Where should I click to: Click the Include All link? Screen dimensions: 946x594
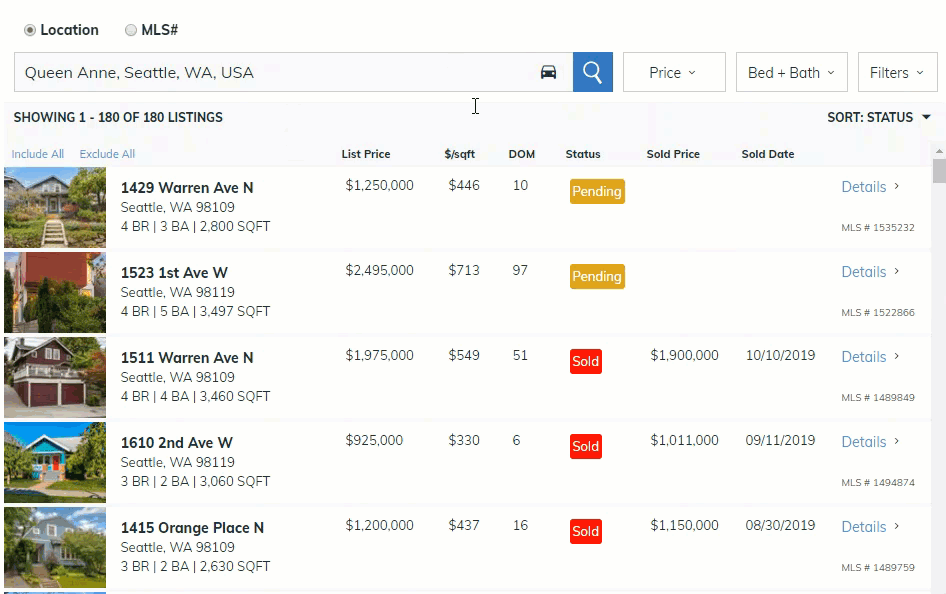click(38, 154)
